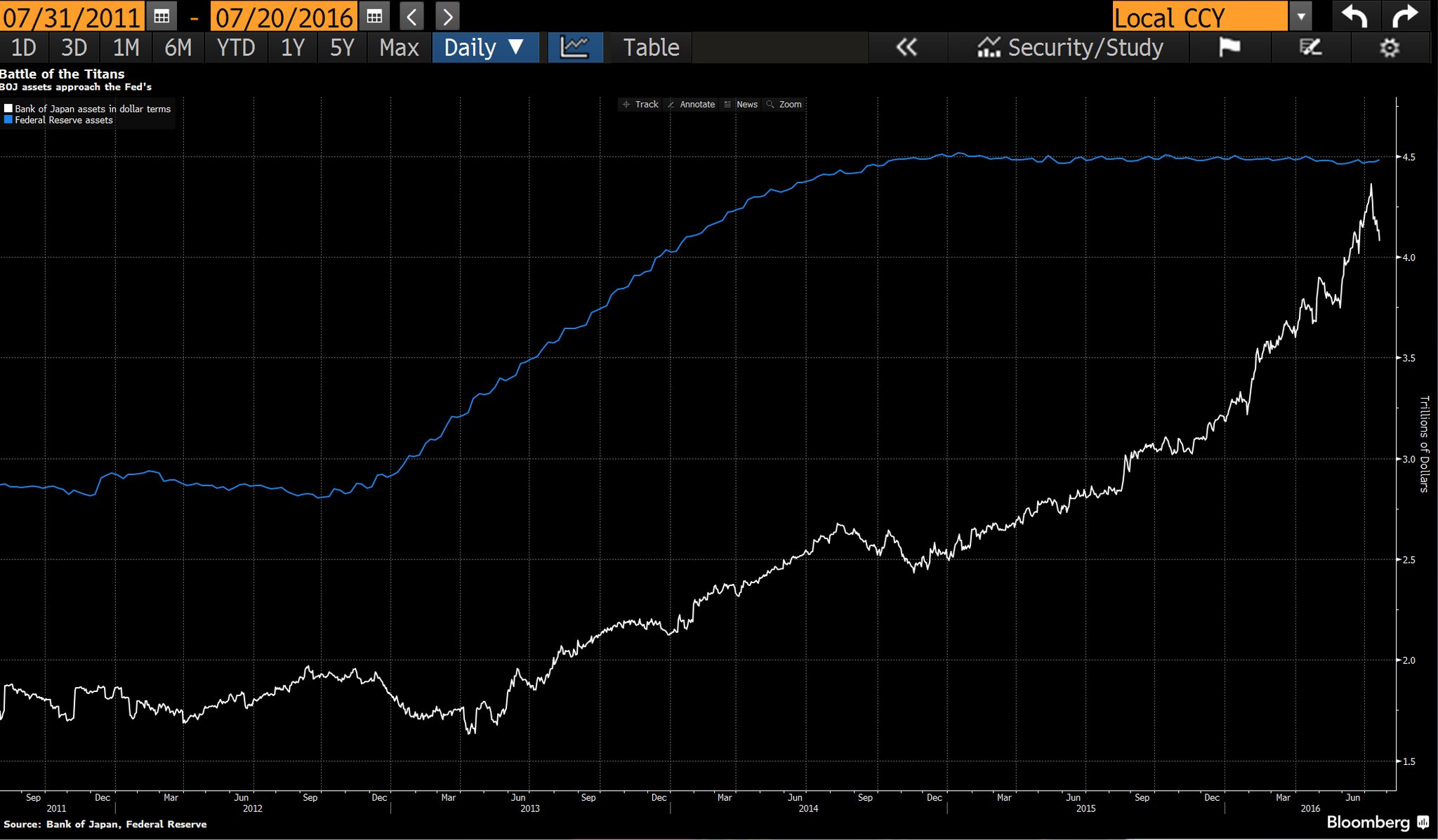Click the Federal Reserve assets blue swatch
Image resolution: width=1438 pixels, height=840 pixels.
[8, 120]
